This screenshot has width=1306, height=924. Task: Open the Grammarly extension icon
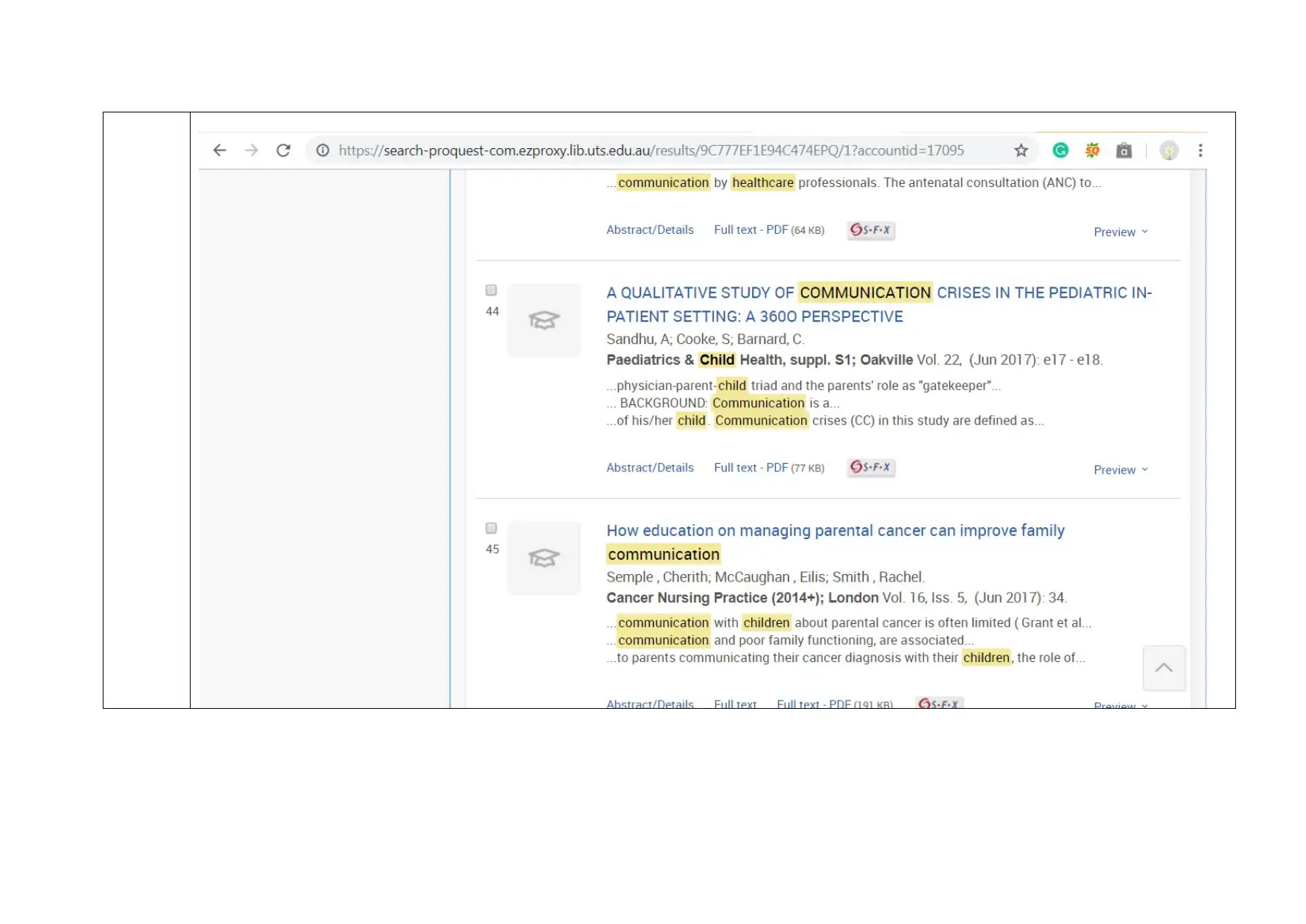[x=1060, y=150]
